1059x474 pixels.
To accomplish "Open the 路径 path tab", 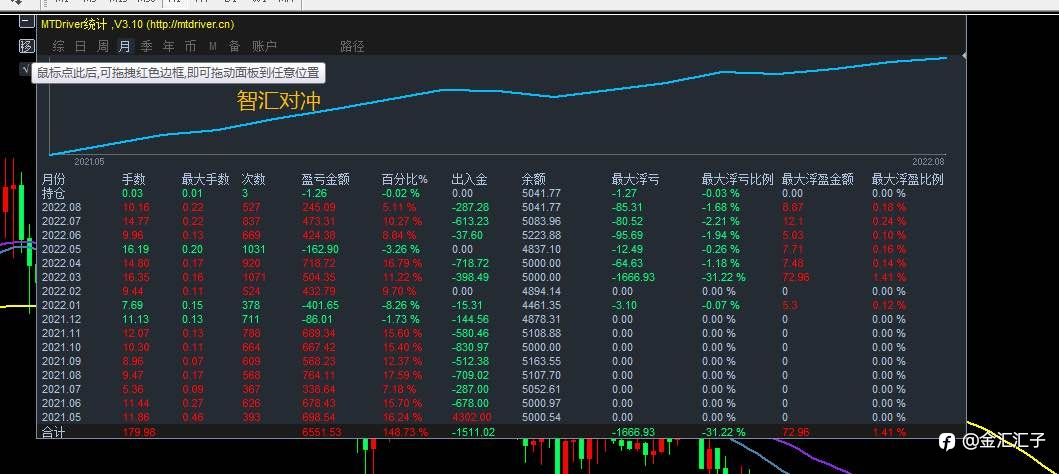I will [x=352, y=47].
